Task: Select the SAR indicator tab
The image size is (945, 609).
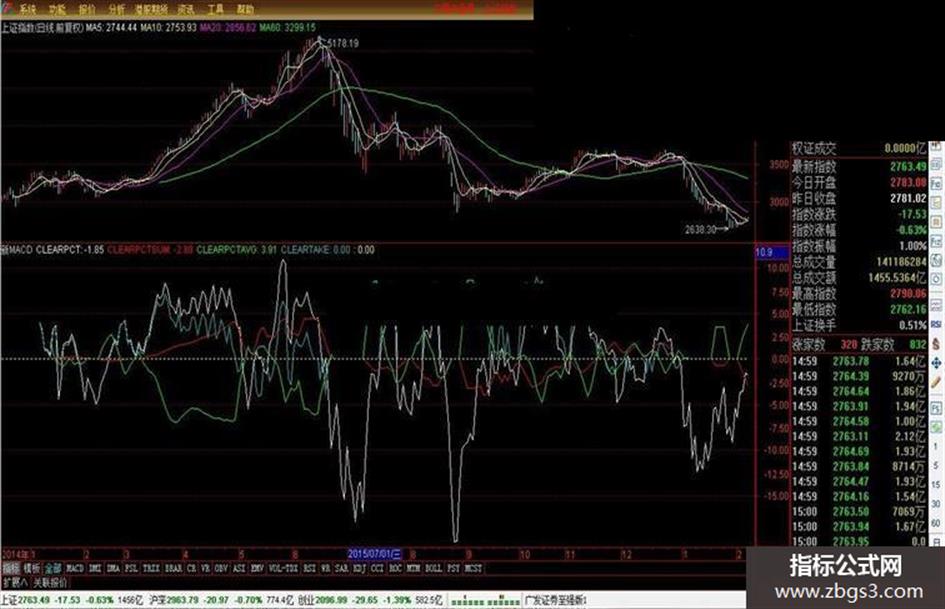Action: [x=342, y=568]
